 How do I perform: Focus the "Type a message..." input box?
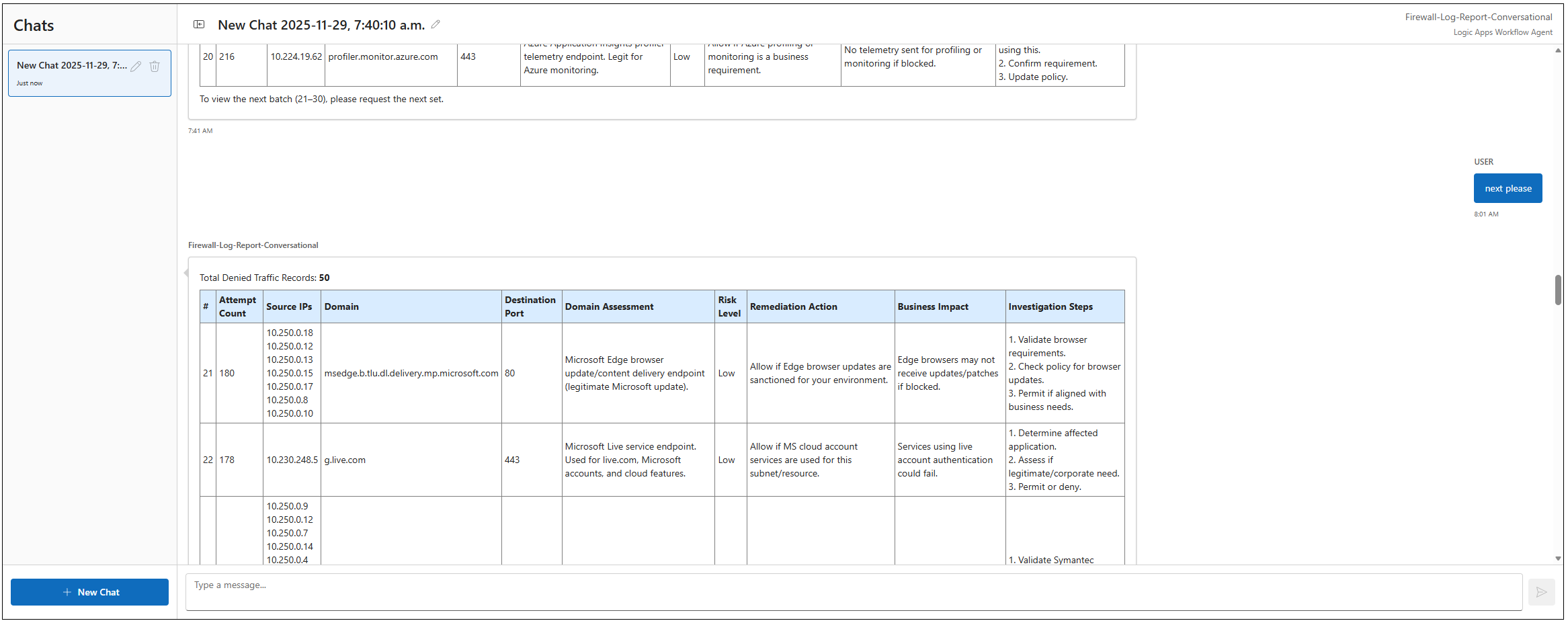(x=853, y=591)
